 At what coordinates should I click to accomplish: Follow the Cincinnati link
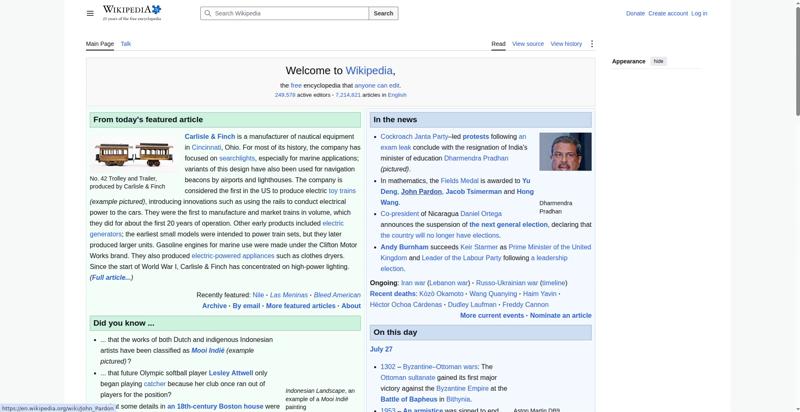tap(207, 147)
